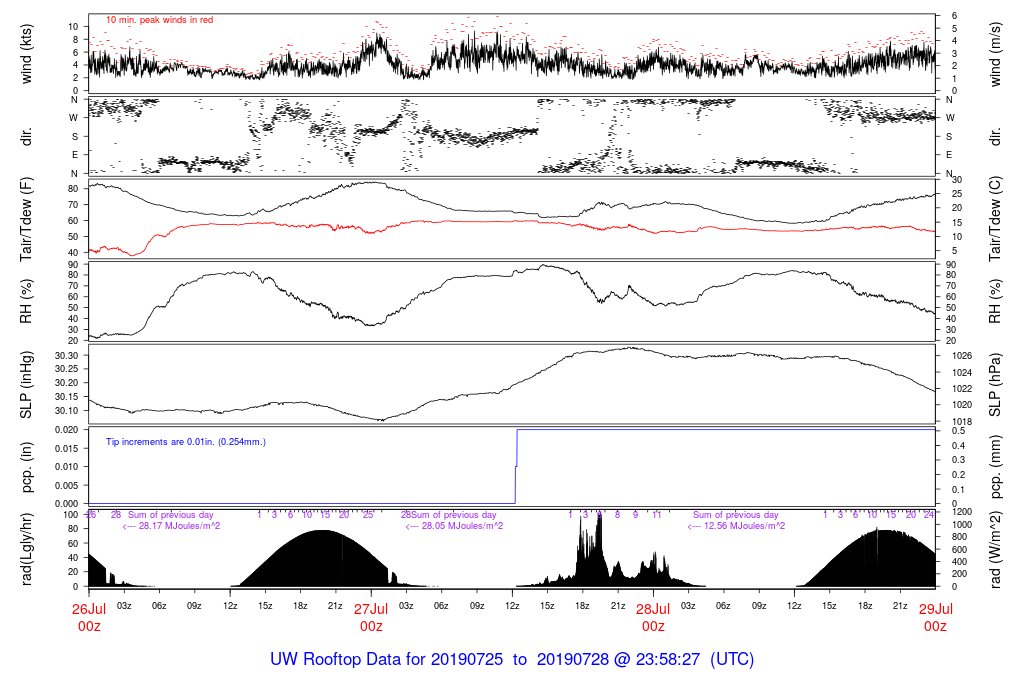Click the '1026' hPa tick value
The width and height of the screenshot is (1024, 700).
962,356
